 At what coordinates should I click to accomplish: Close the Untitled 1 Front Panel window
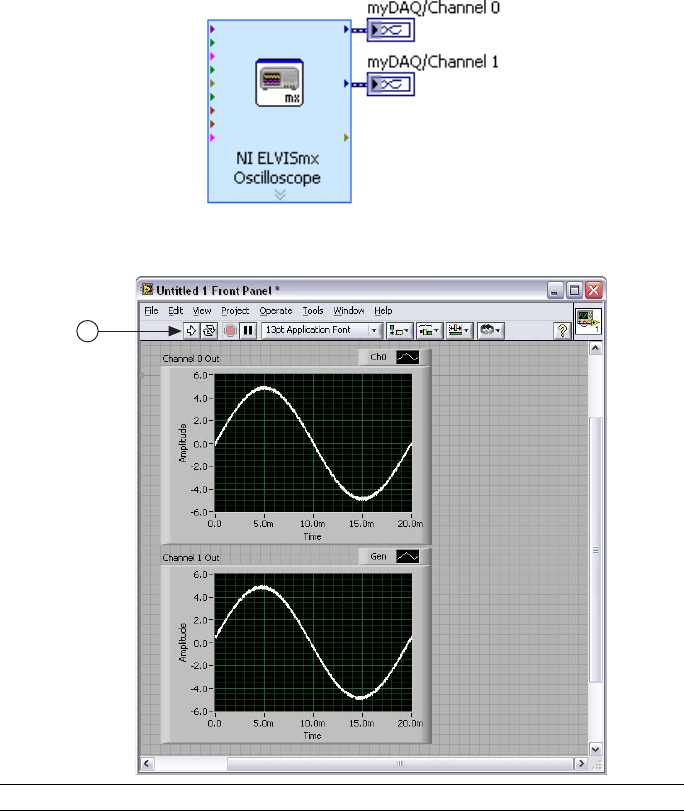[593, 290]
